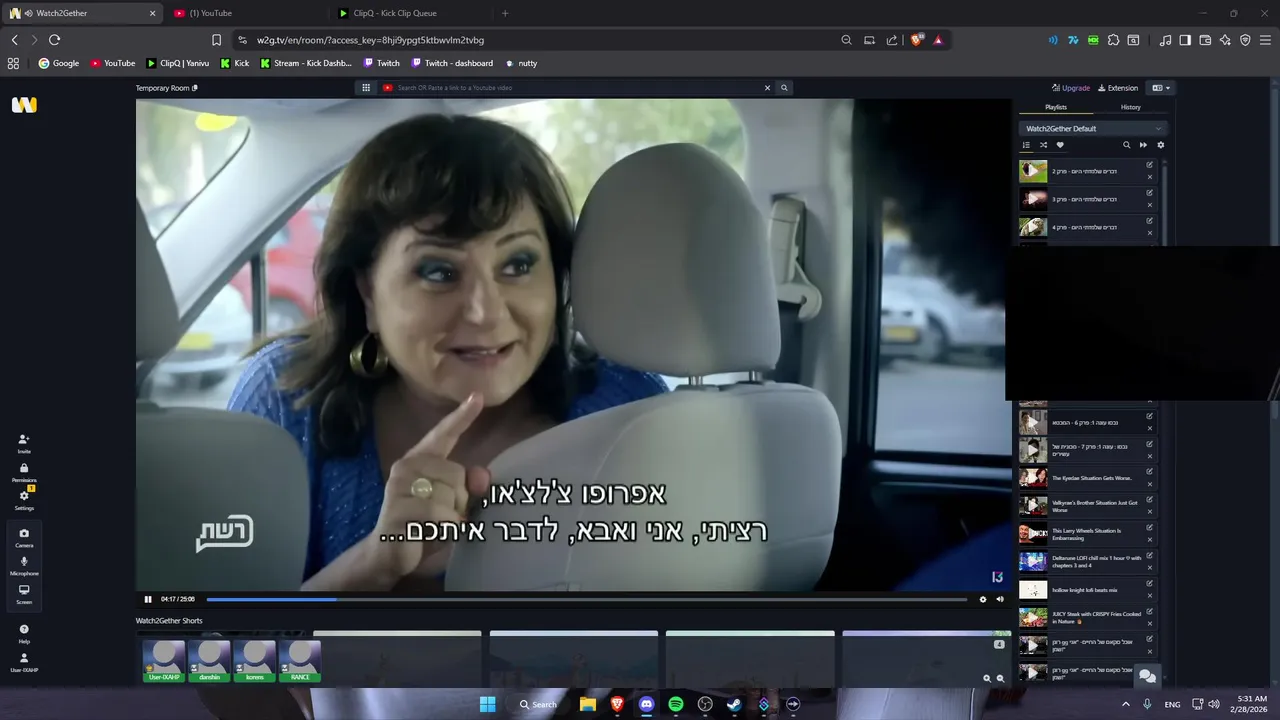Click the Upgrade link
Image resolution: width=1280 pixels, height=720 pixels.
pyautogui.click(x=1071, y=88)
